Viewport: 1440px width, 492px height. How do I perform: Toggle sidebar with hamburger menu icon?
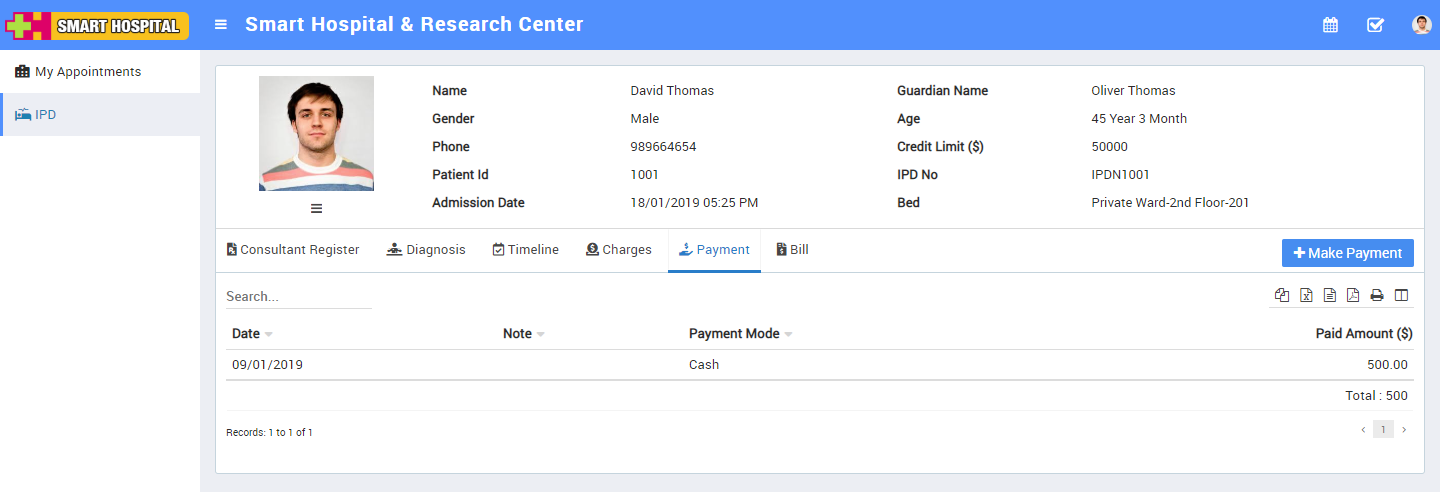221,24
